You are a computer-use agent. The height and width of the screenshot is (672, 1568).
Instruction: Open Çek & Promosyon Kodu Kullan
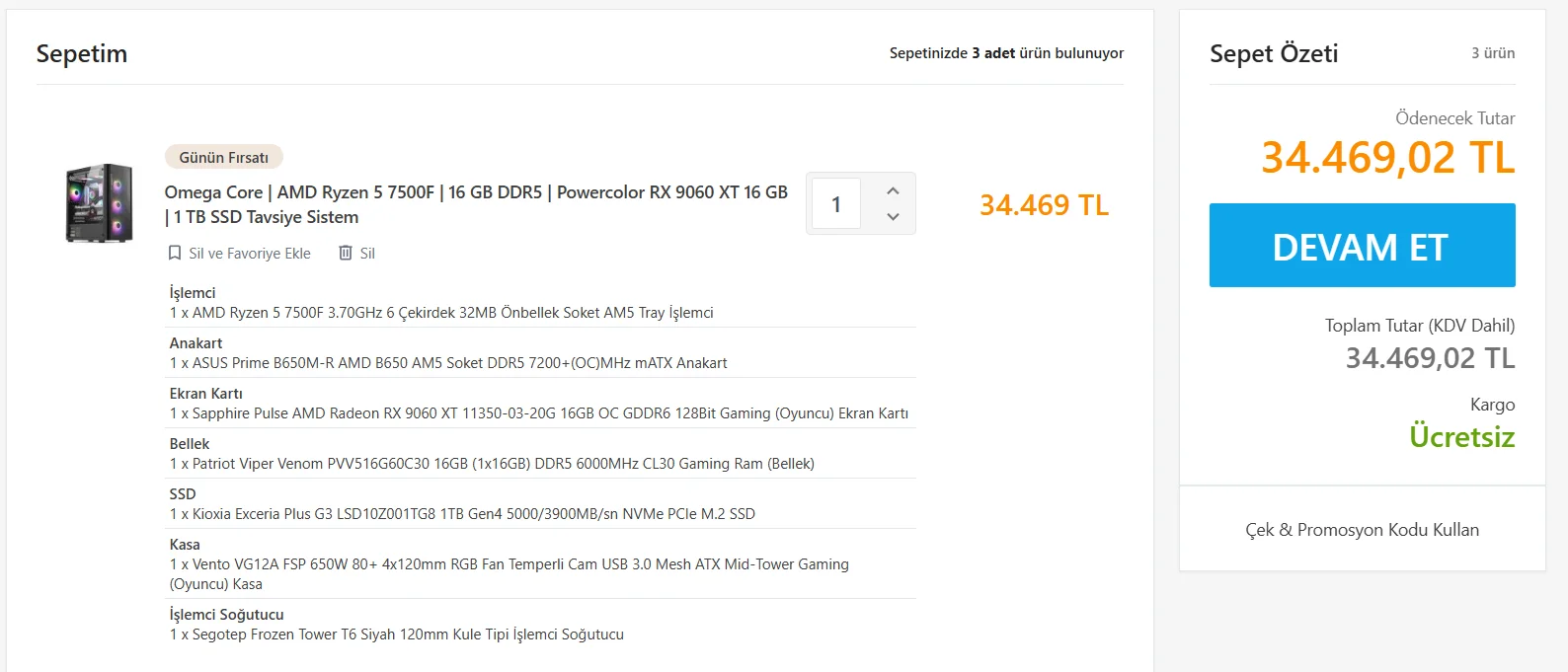click(1362, 530)
